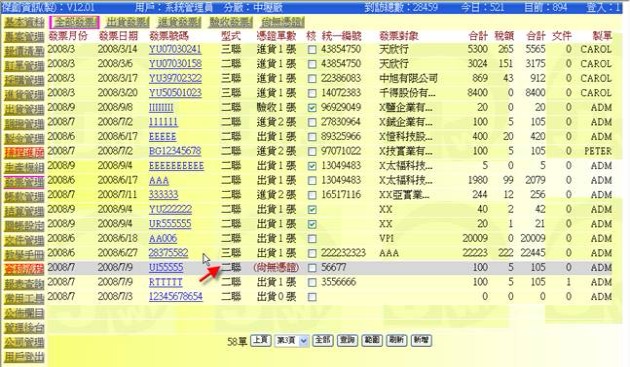Viewport: 630px width, 367px height.
Task: Click 用戶登出 to log out
Action: point(24,357)
